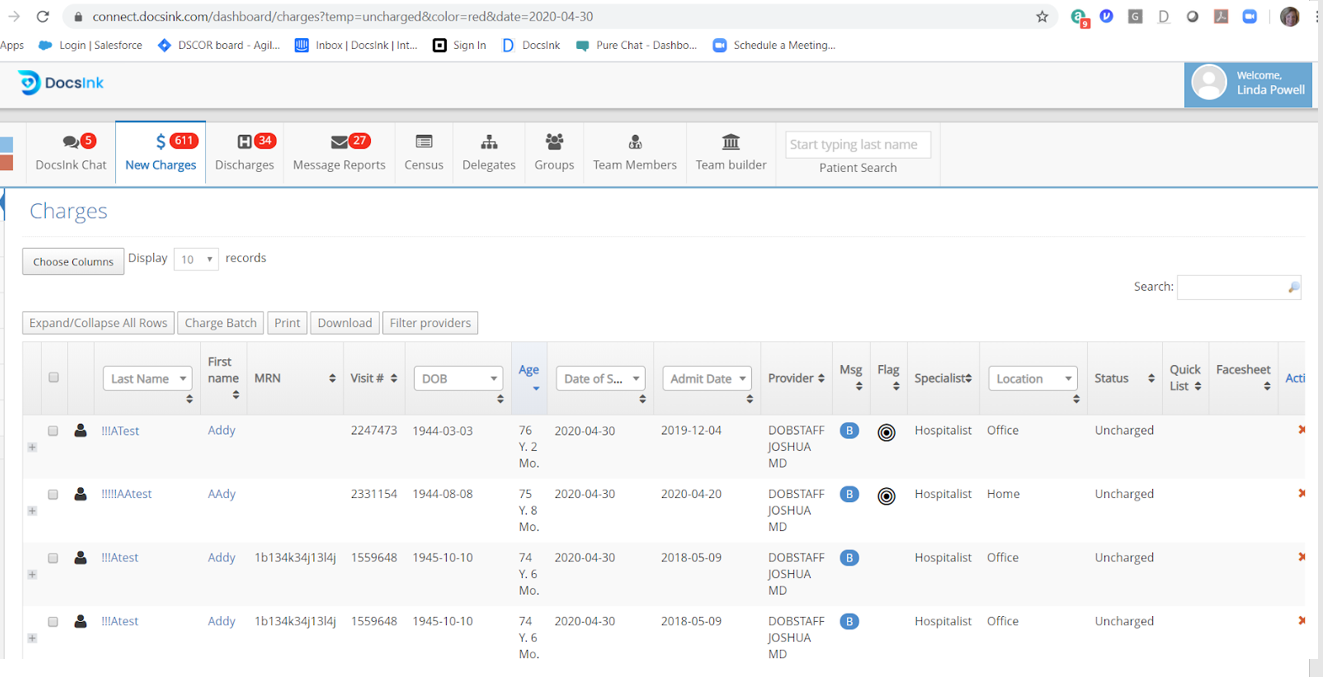Bookmark this page with star icon
The width and height of the screenshot is (1323, 677).
pyautogui.click(x=1042, y=17)
